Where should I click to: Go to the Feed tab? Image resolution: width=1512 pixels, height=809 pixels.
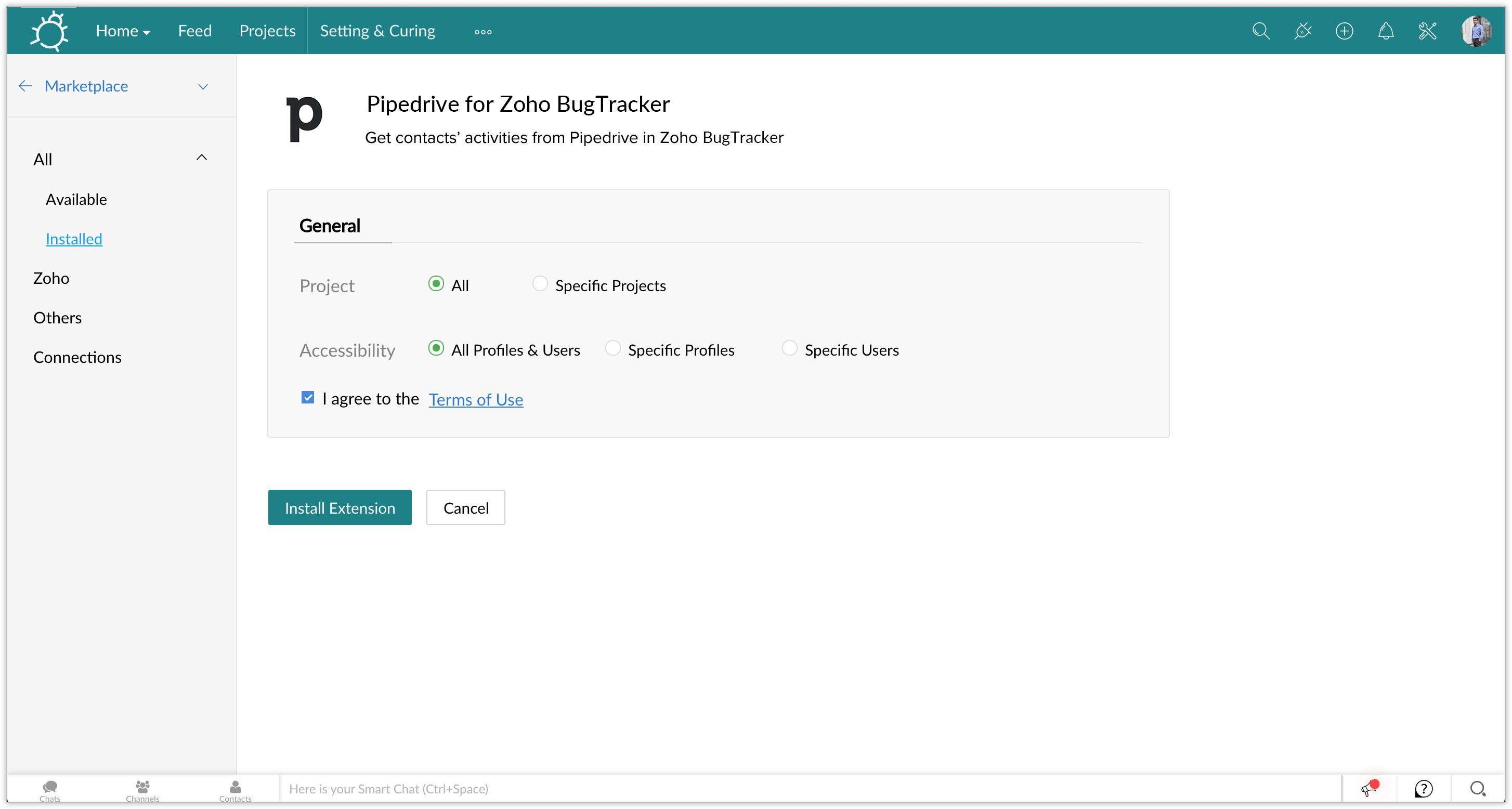[x=195, y=31]
